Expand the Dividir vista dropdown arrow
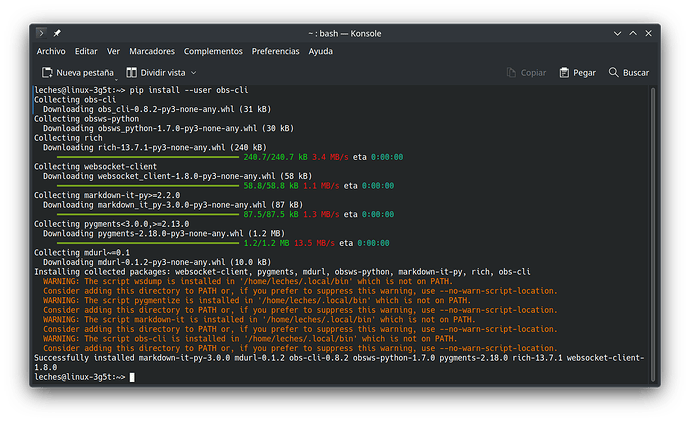The height and width of the screenshot is (422, 690). (194, 73)
